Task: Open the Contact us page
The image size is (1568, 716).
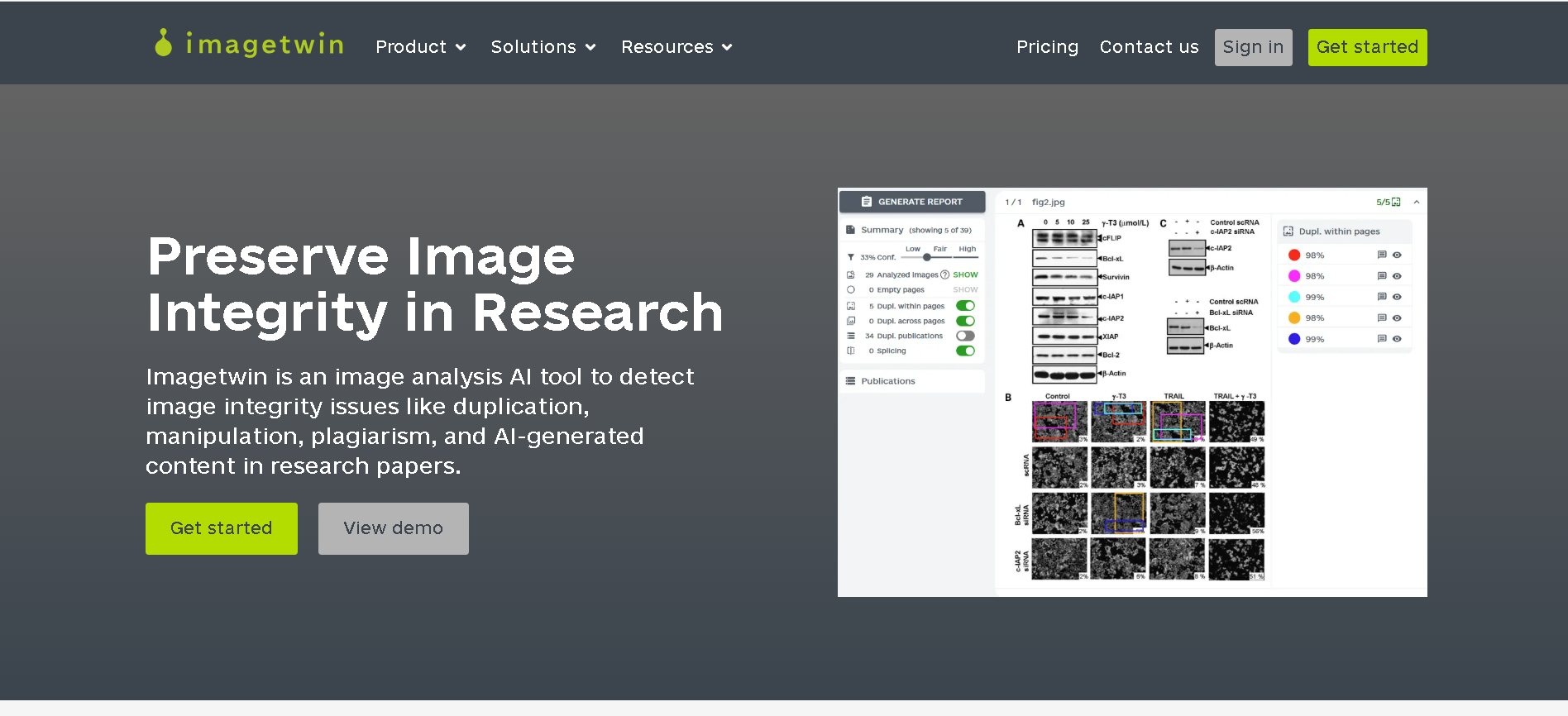Action: 1149,47
